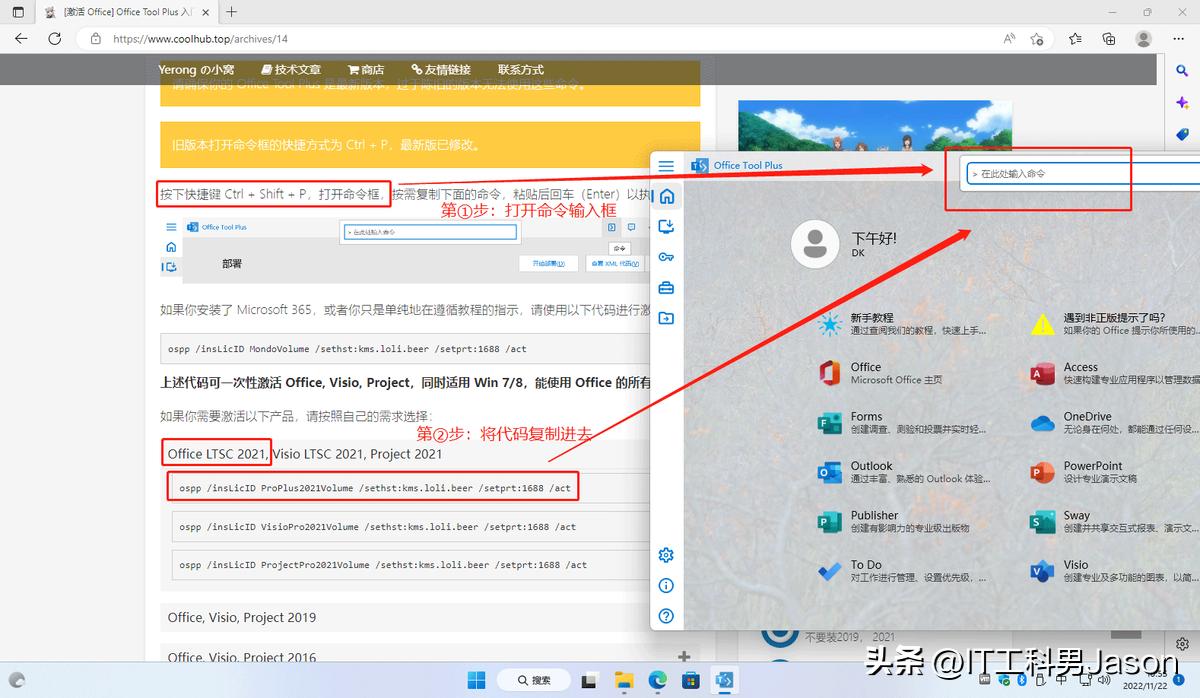
Task: Open File Explorer on taskbar
Action: coord(624,680)
